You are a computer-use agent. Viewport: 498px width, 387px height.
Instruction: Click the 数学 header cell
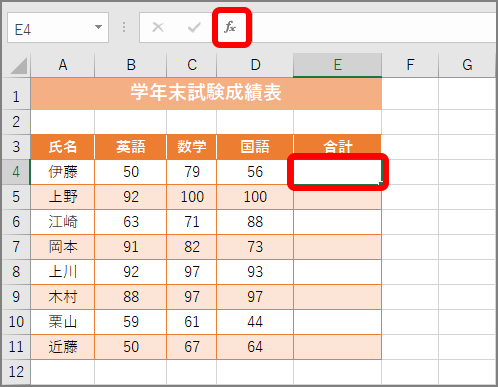click(192, 147)
